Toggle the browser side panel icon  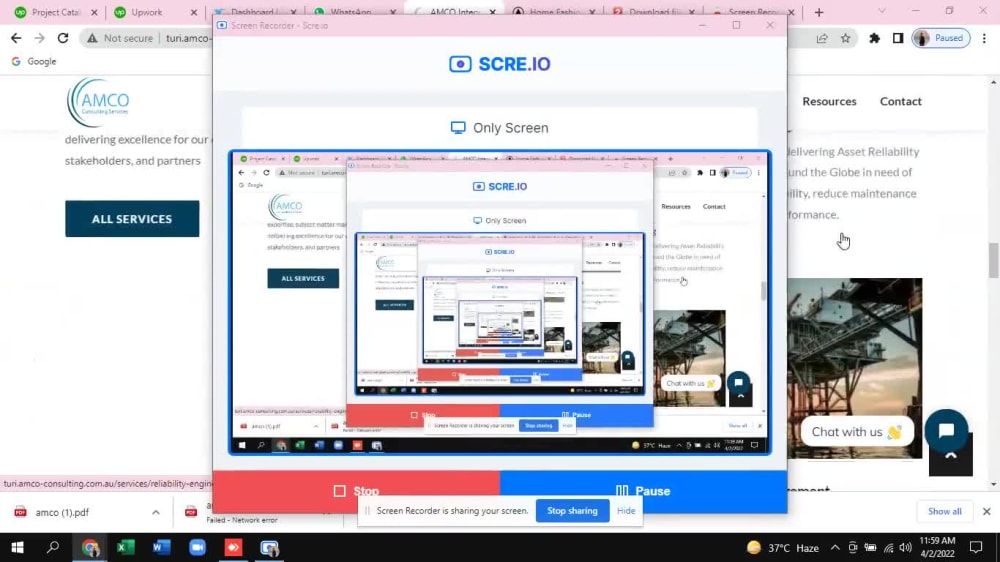tap(898, 38)
